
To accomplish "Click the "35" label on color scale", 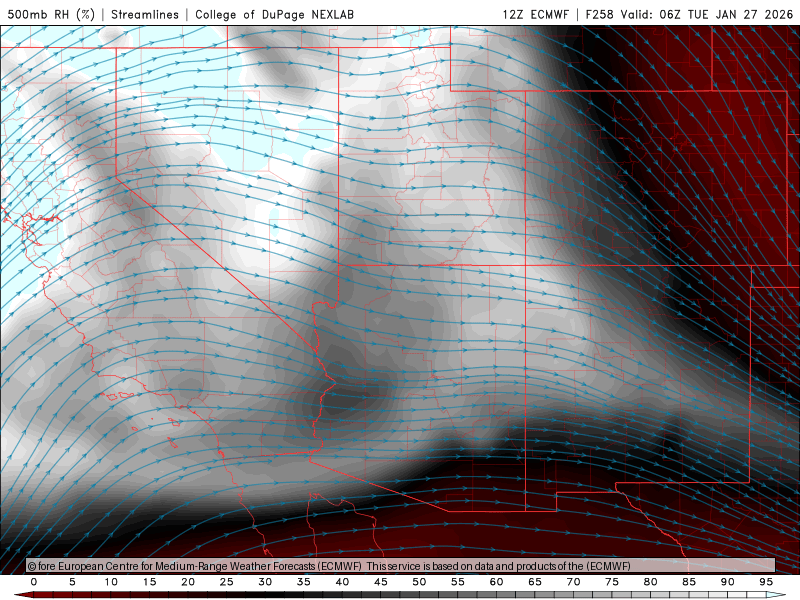I will [304, 582].
